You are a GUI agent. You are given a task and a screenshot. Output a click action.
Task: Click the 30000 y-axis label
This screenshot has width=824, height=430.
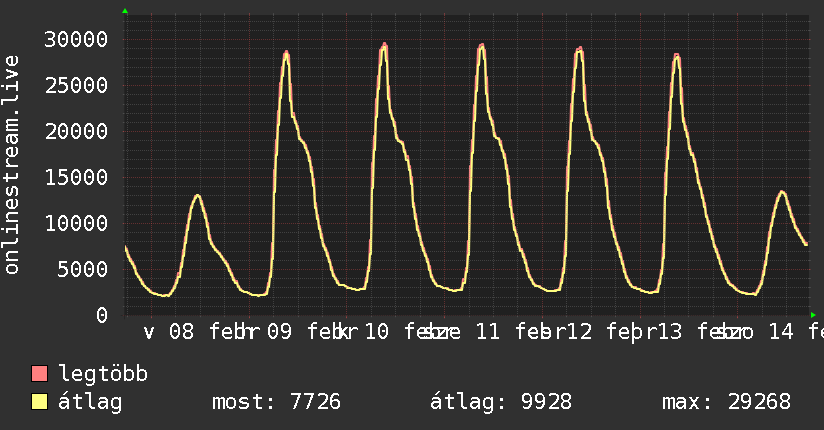click(x=76, y=39)
